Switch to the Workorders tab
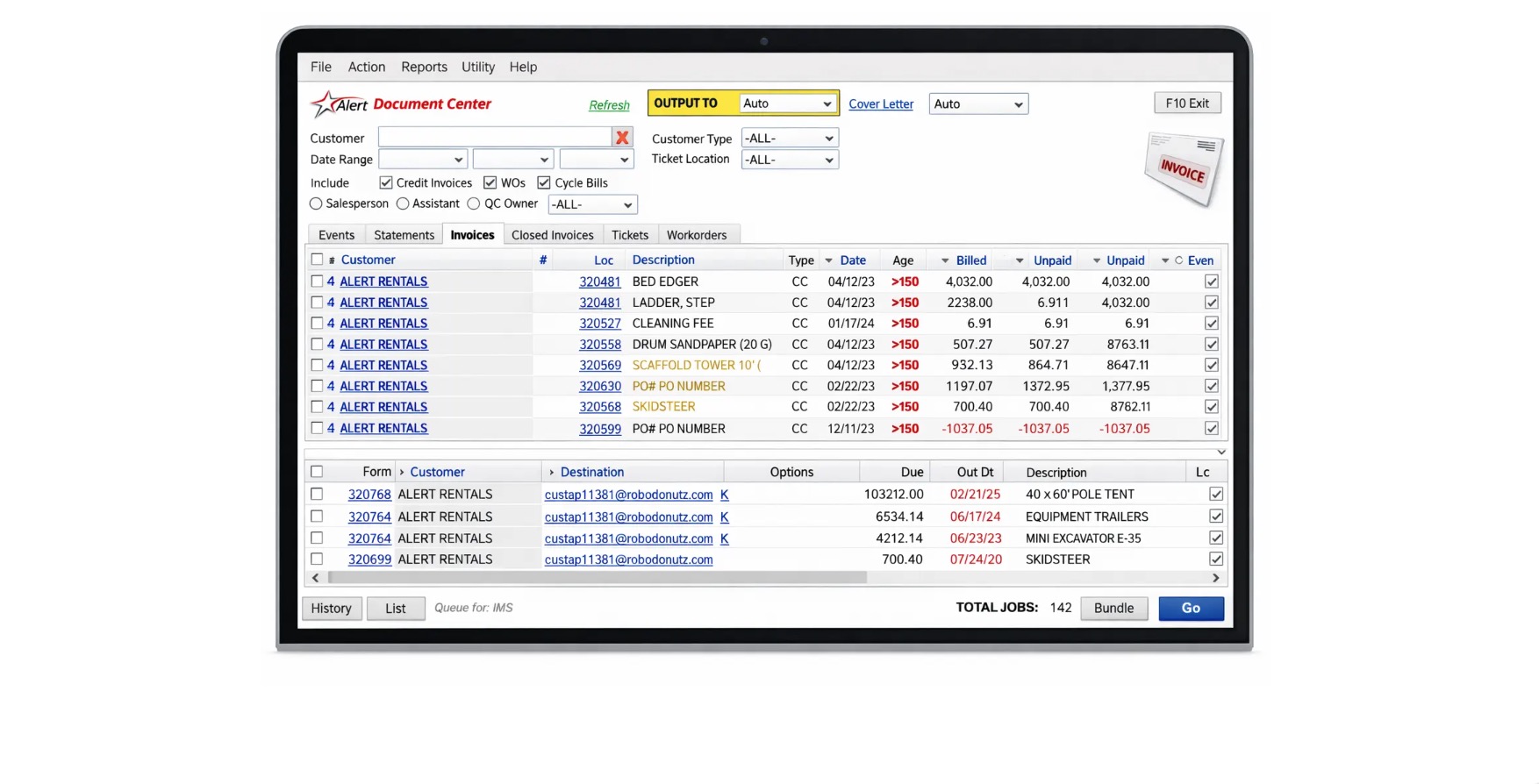 coord(697,235)
